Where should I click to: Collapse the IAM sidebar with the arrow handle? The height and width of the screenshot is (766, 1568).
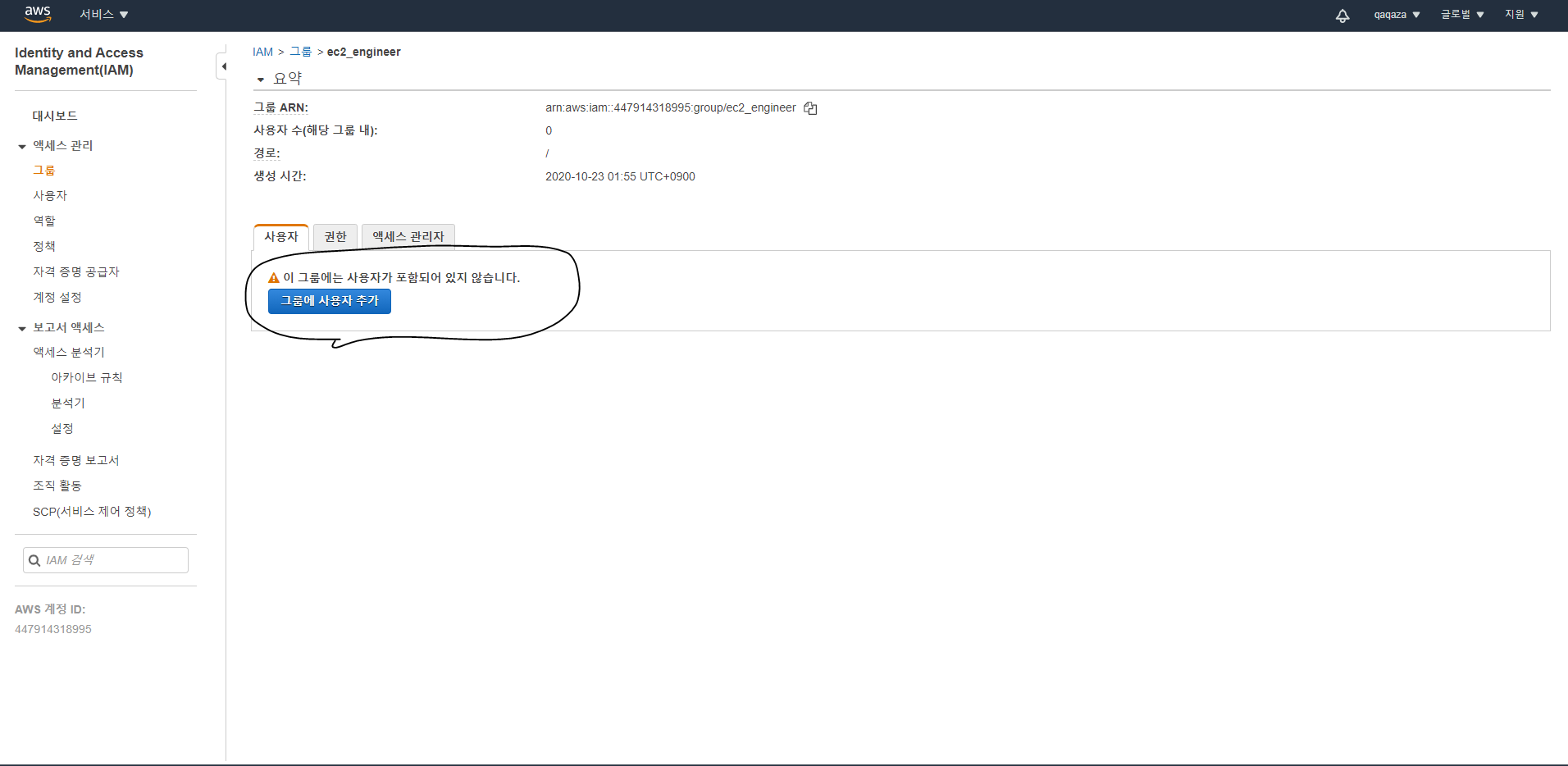[222, 66]
